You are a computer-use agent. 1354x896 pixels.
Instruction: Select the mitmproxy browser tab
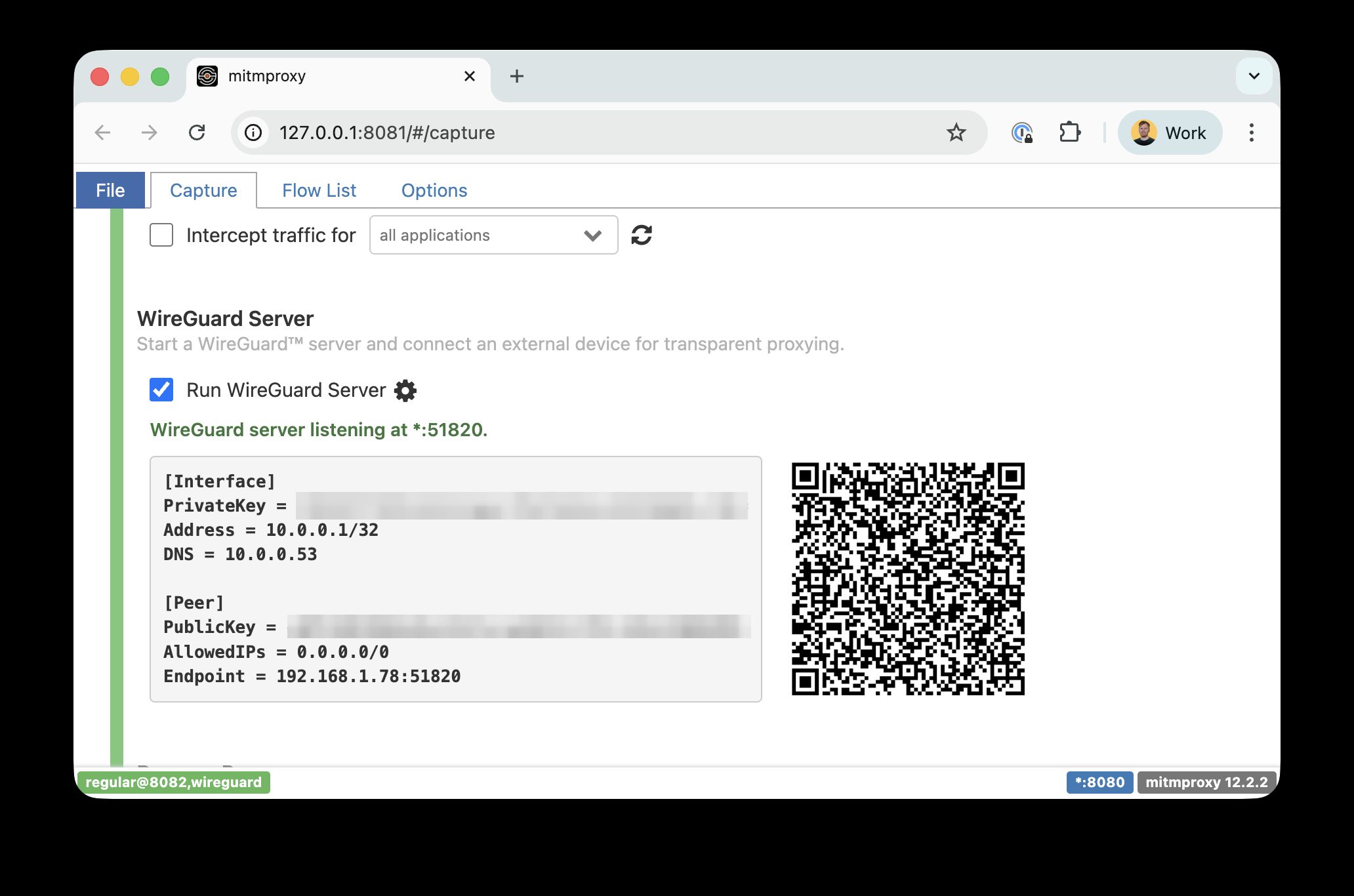tap(338, 77)
